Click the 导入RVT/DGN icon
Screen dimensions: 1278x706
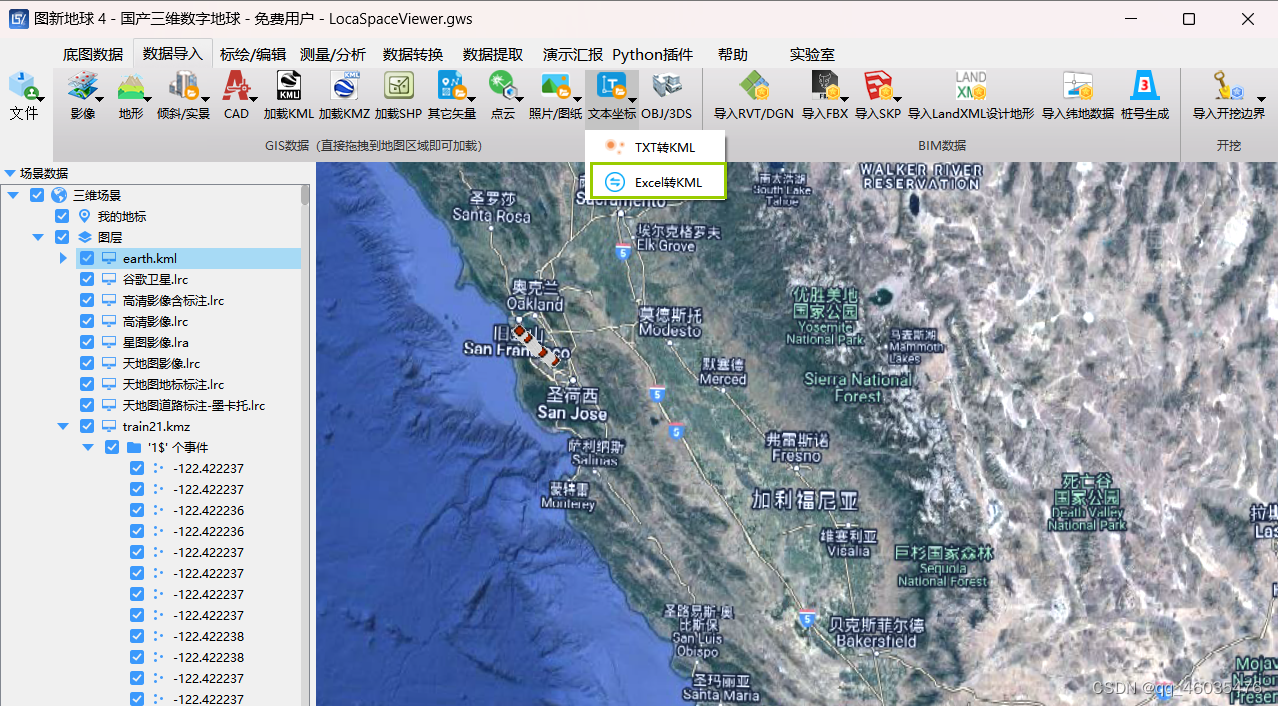click(754, 87)
